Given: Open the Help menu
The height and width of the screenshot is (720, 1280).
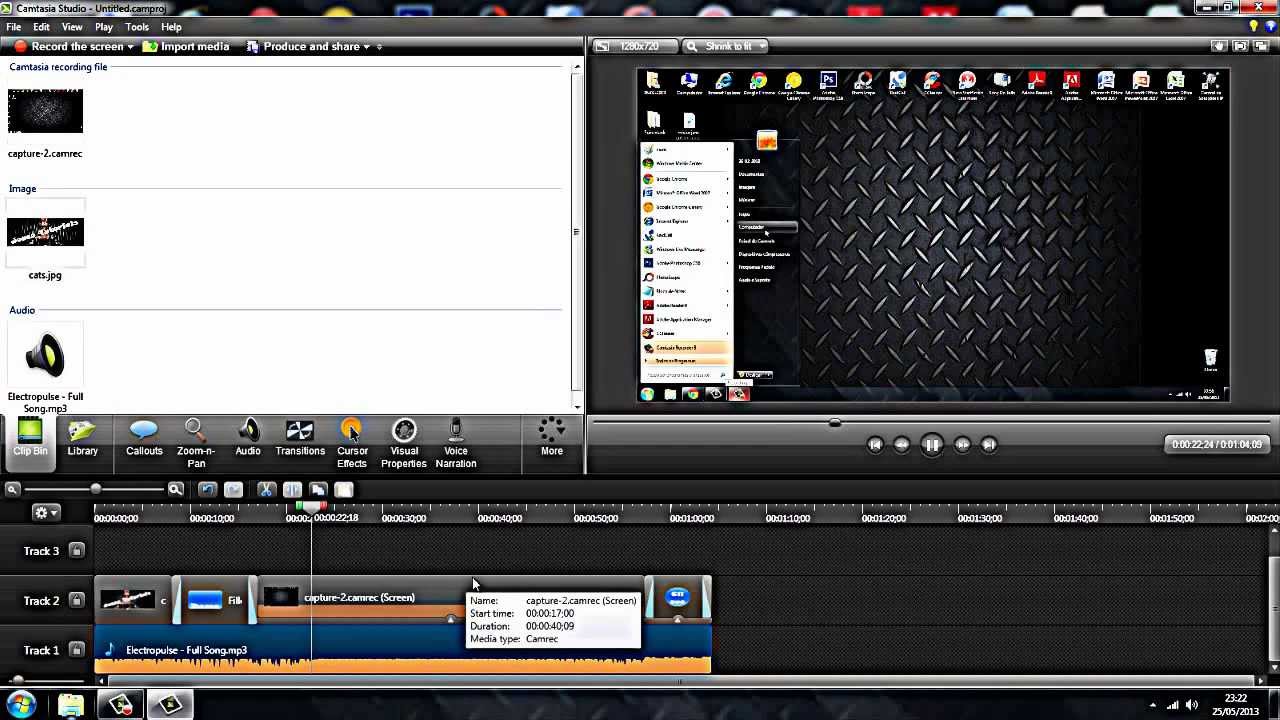Looking at the screenshot, I should tap(171, 27).
